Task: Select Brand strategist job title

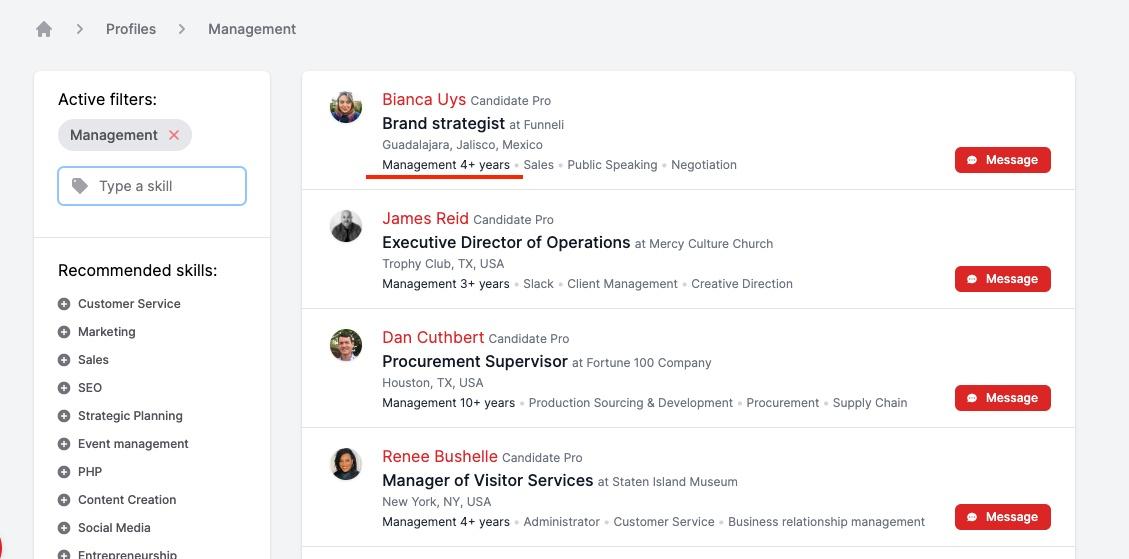Action: pos(444,123)
